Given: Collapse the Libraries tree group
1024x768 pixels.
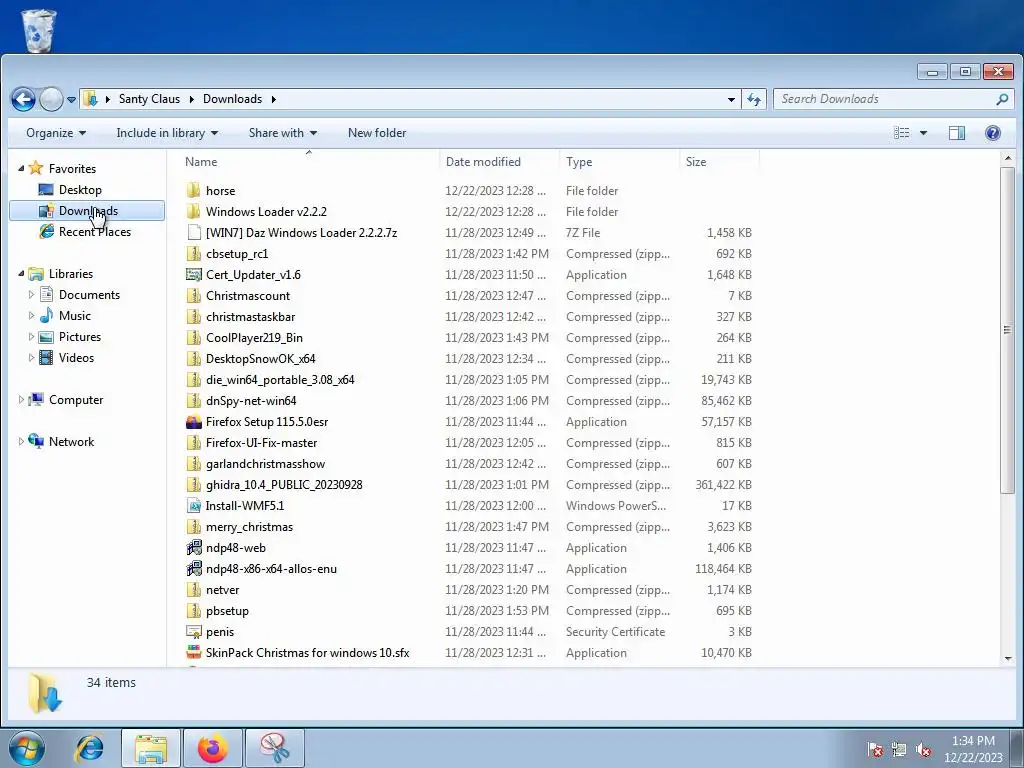Looking at the screenshot, I should 21,274.
